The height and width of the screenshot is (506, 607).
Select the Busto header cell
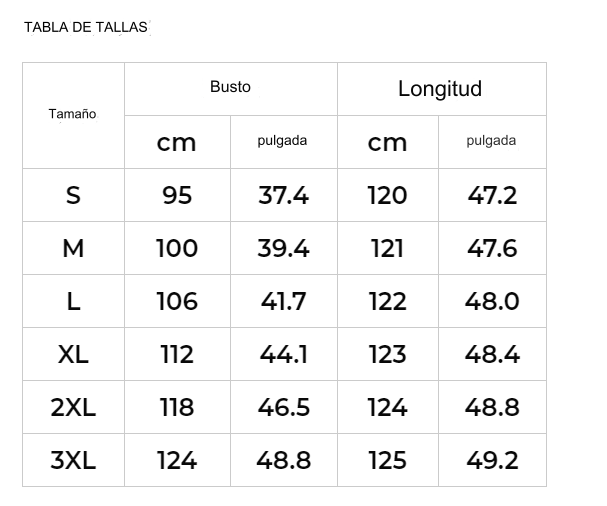[x=230, y=87]
